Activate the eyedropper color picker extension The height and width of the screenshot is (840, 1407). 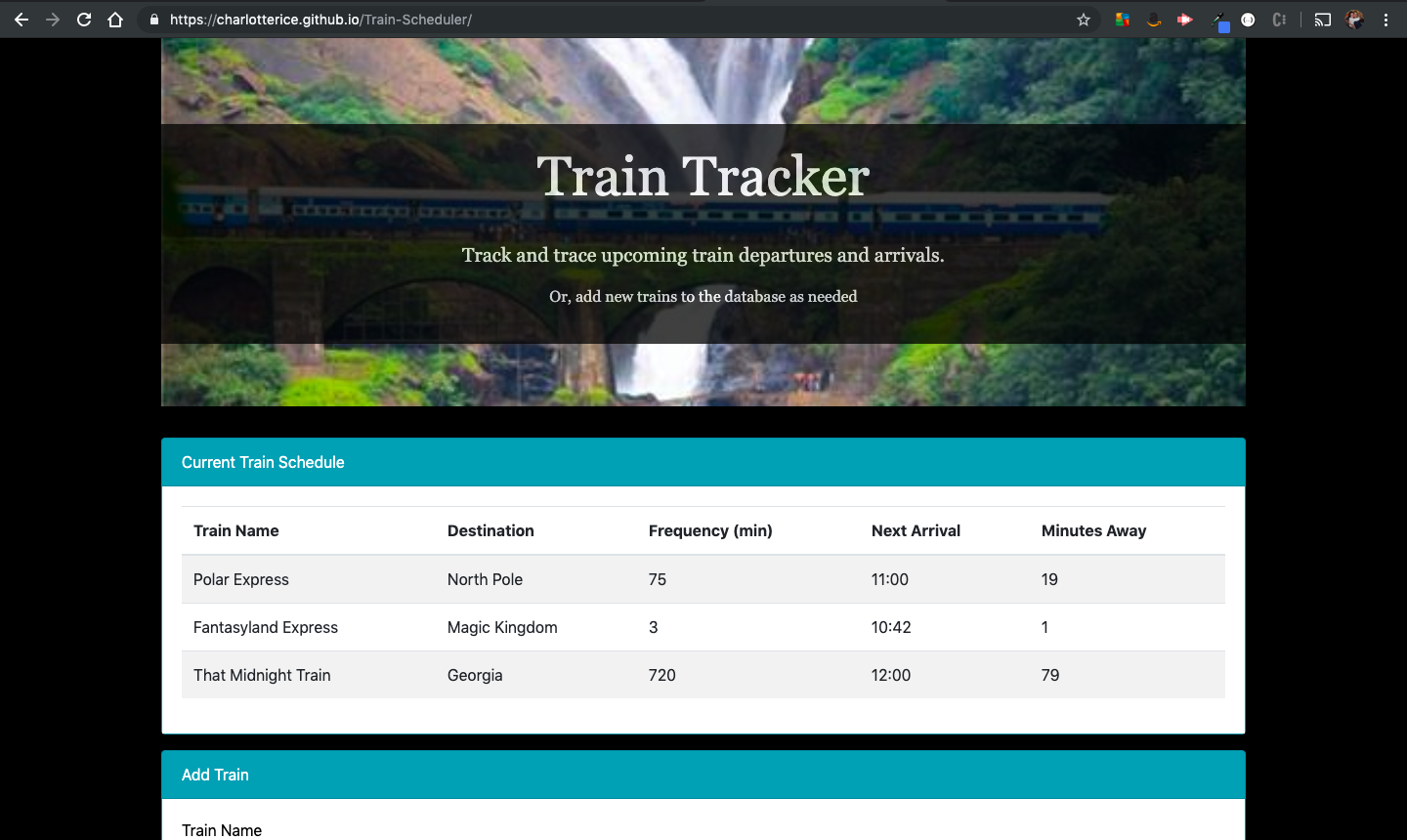point(1219,21)
